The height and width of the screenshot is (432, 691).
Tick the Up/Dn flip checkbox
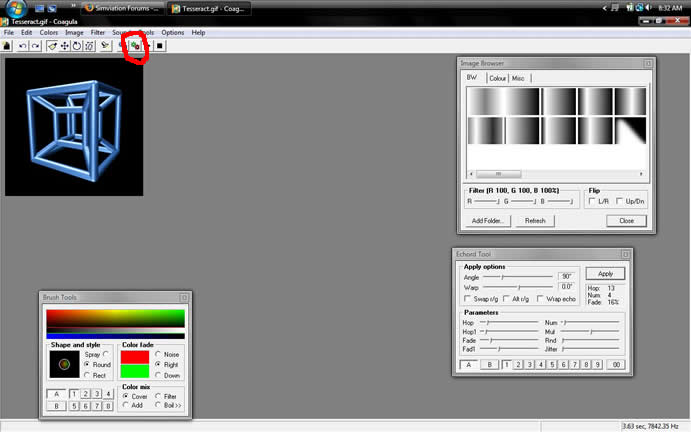coord(619,201)
